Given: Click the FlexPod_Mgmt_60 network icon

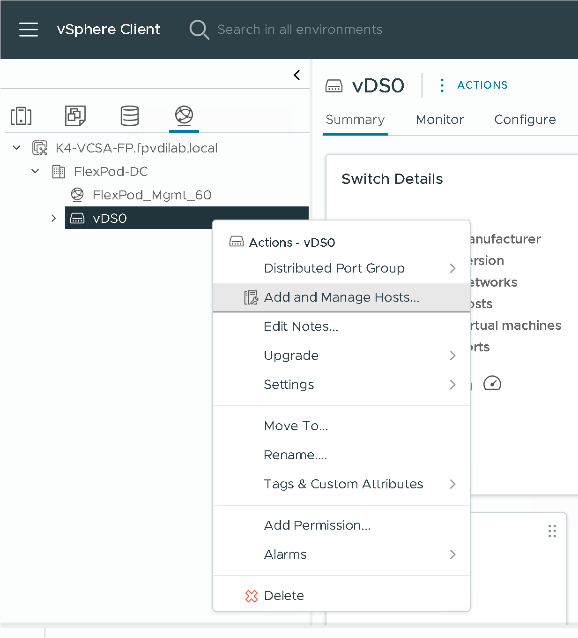Looking at the screenshot, I should point(77,195).
